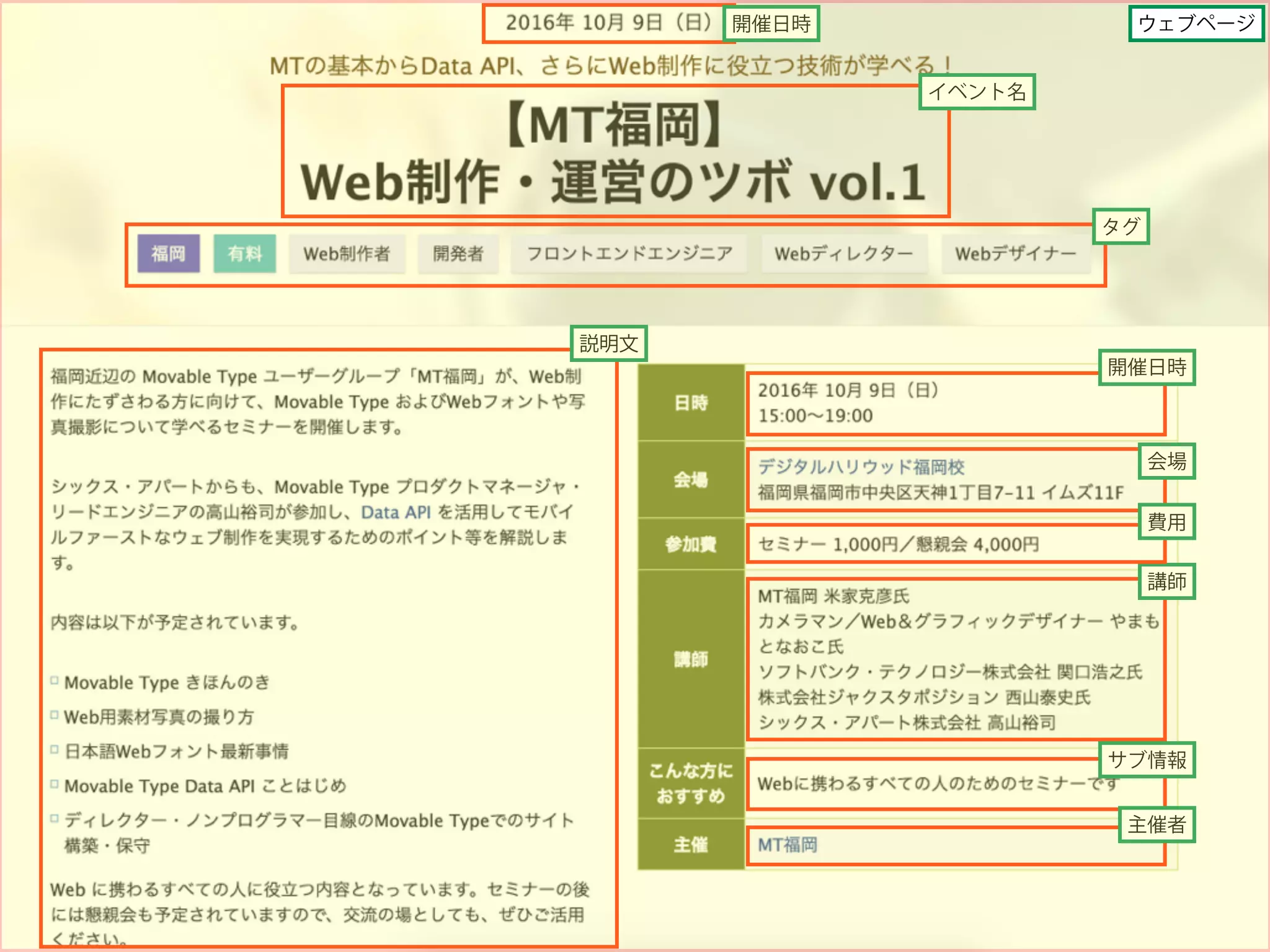Screen dimensions: 1270x952
Task: Click the time text 15:00〜19:00
Action: click(x=815, y=416)
